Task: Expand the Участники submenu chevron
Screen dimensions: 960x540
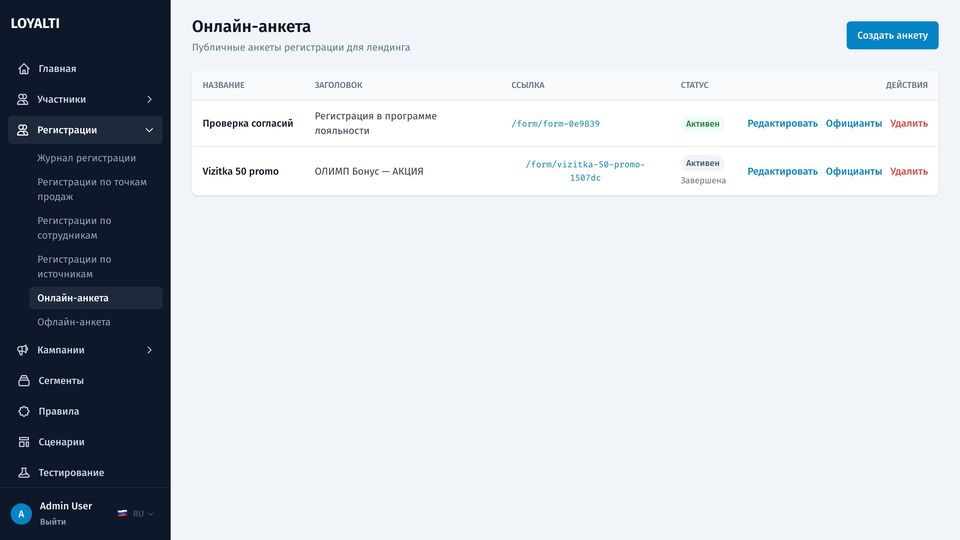Action: pos(149,99)
